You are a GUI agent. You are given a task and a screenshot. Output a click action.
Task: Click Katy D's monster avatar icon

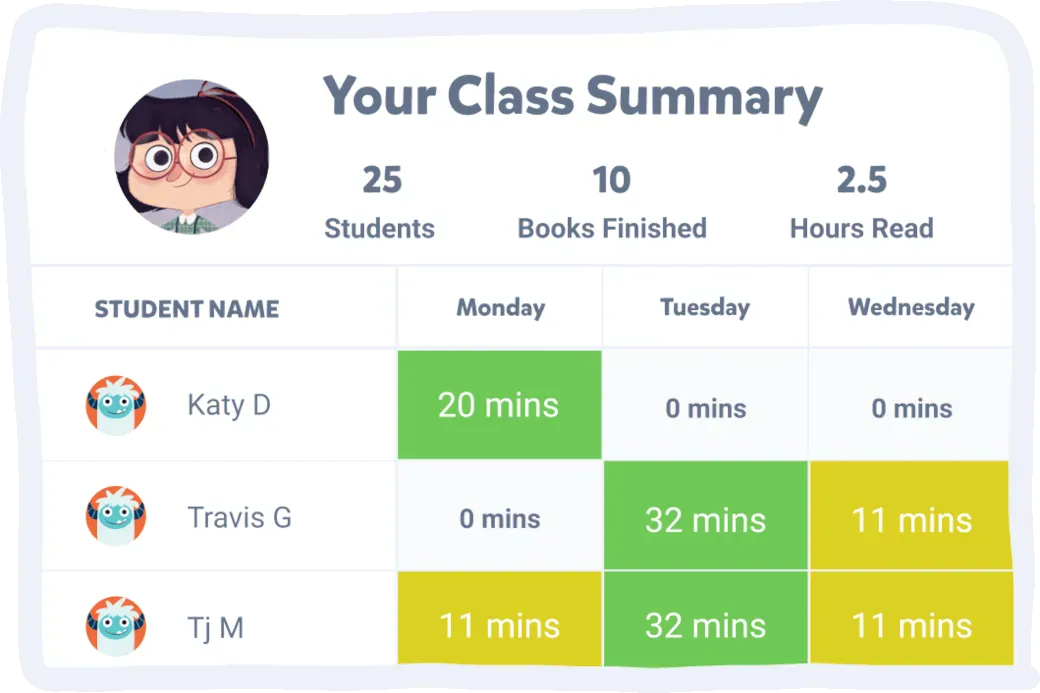[116, 406]
